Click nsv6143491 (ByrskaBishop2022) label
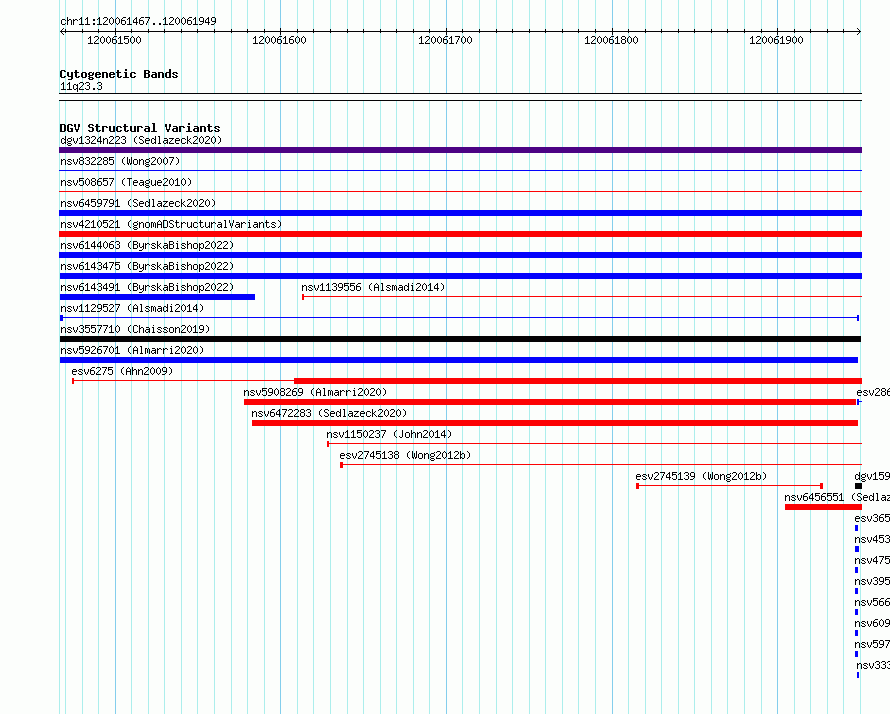The image size is (890, 714). [x=147, y=287]
